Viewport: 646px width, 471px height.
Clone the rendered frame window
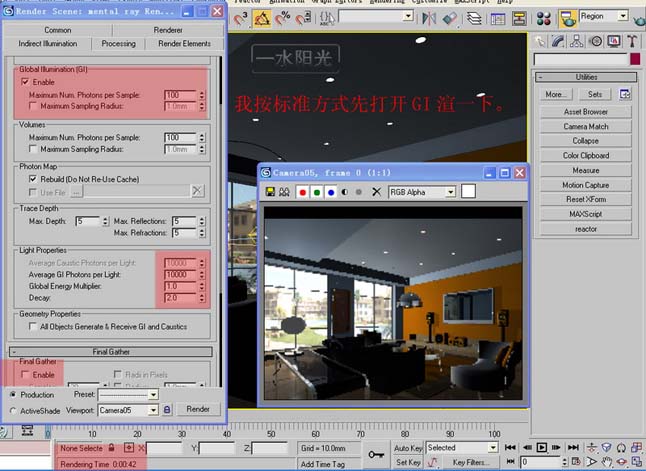[284, 192]
